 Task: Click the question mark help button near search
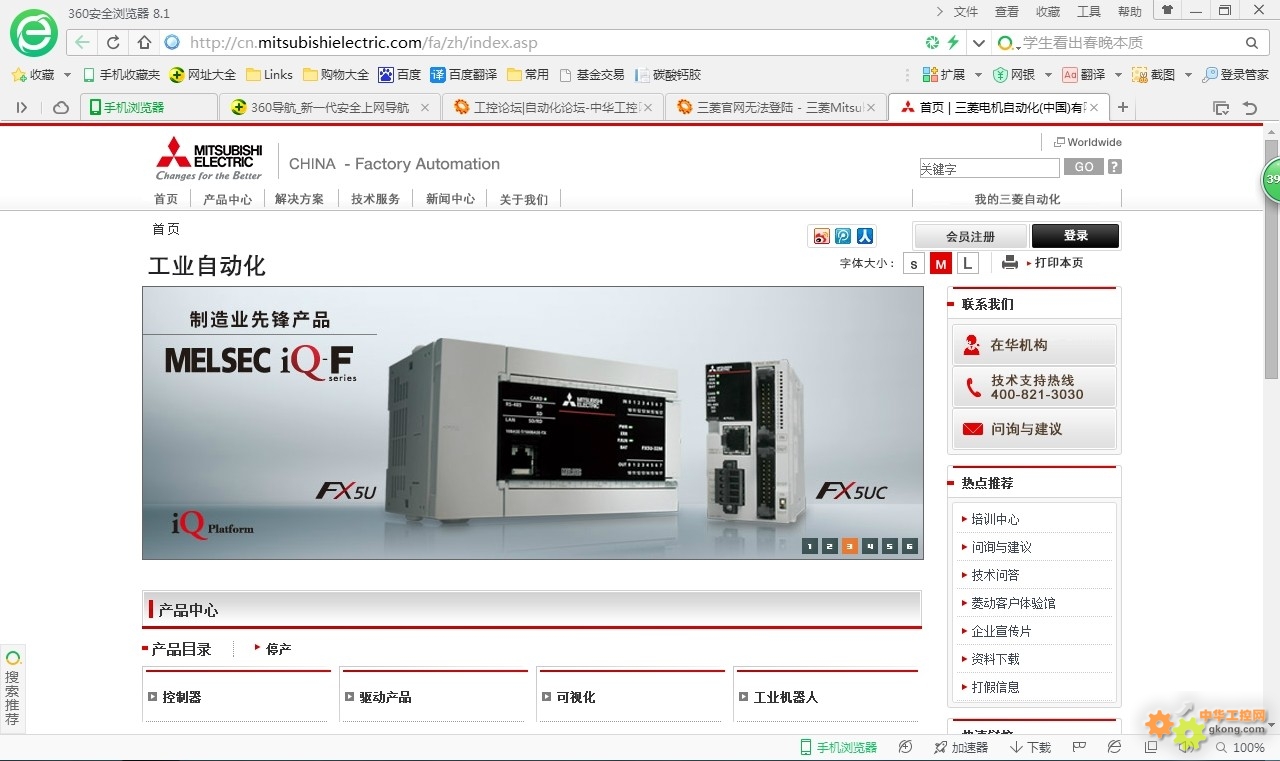[1114, 167]
